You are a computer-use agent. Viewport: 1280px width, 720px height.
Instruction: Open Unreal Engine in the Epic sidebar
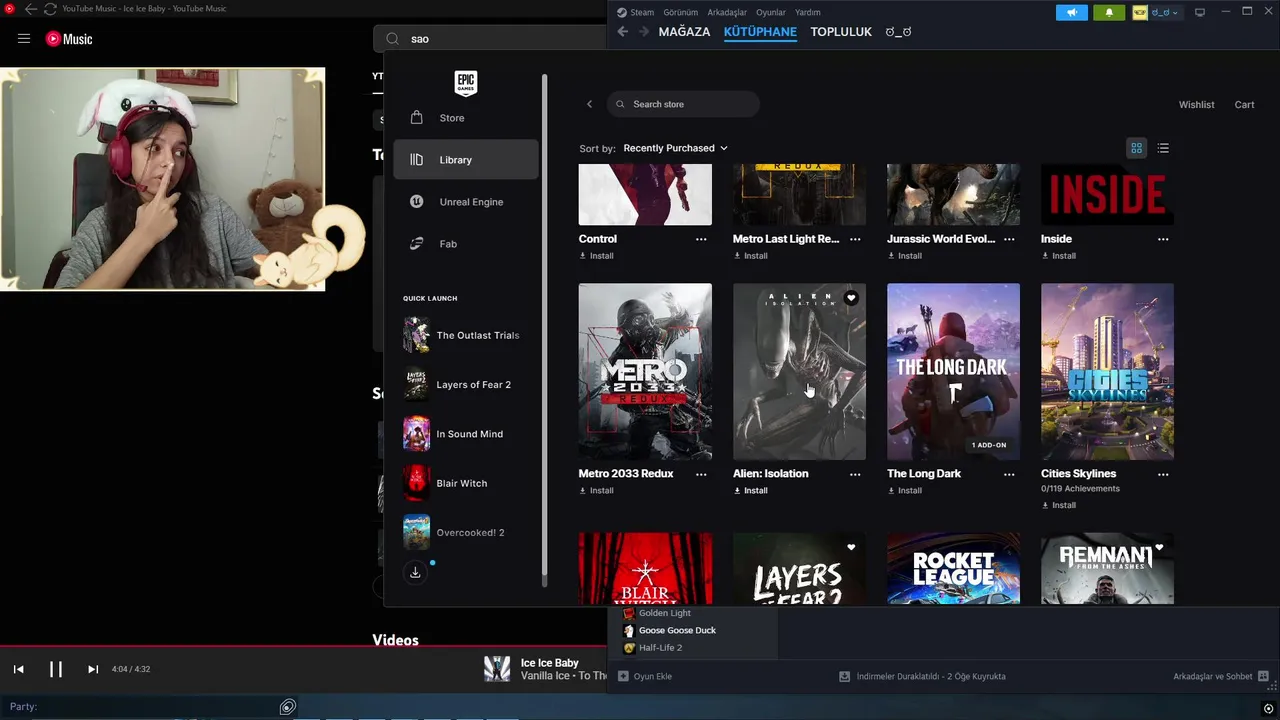coord(466,202)
